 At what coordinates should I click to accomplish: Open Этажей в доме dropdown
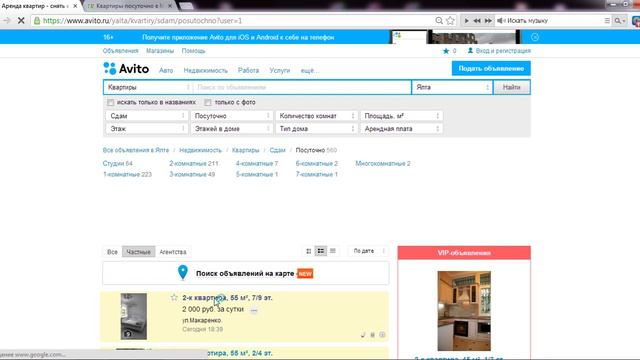pyautogui.click(x=231, y=129)
